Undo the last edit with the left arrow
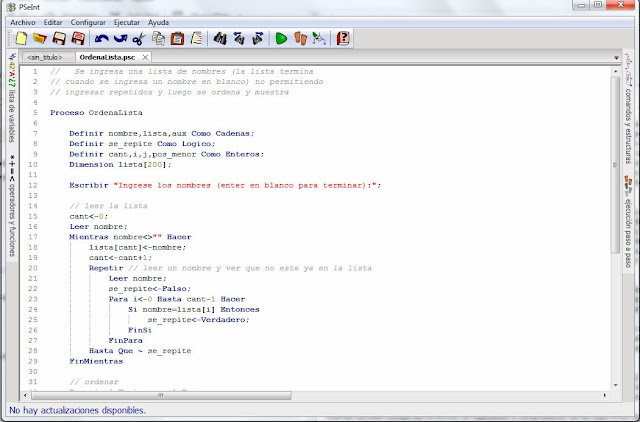 pos(101,39)
